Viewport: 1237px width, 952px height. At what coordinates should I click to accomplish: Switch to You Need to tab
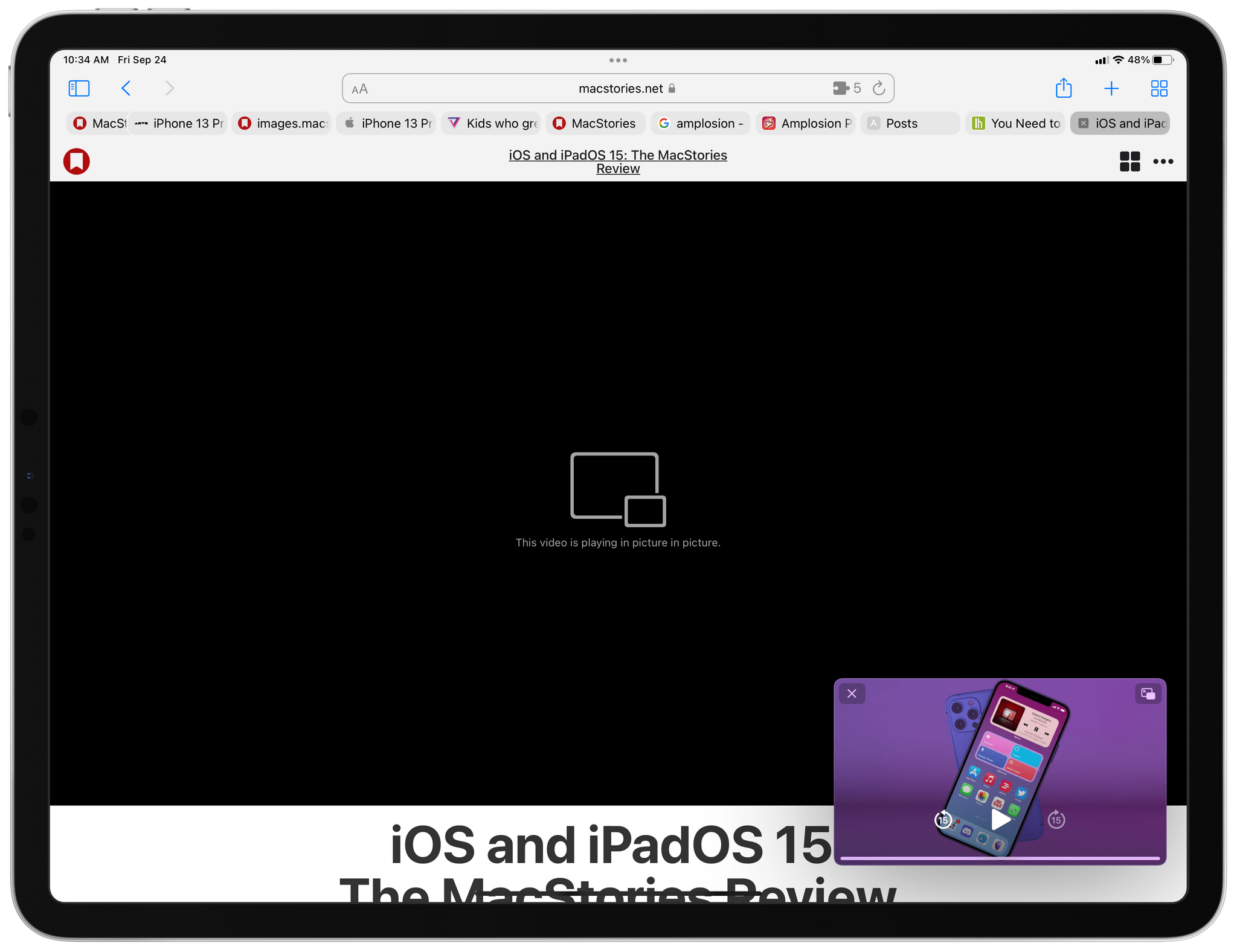click(1015, 123)
